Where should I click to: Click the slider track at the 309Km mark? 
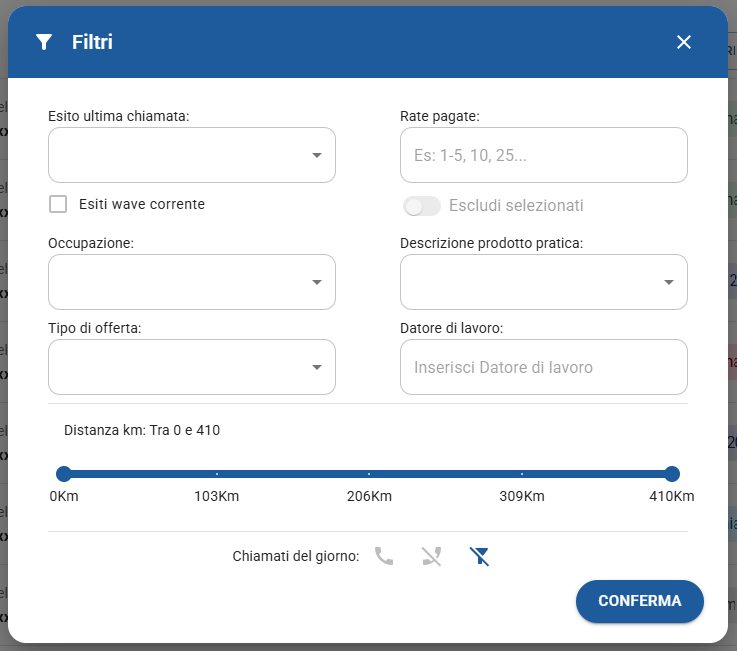(x=521, y=474)
